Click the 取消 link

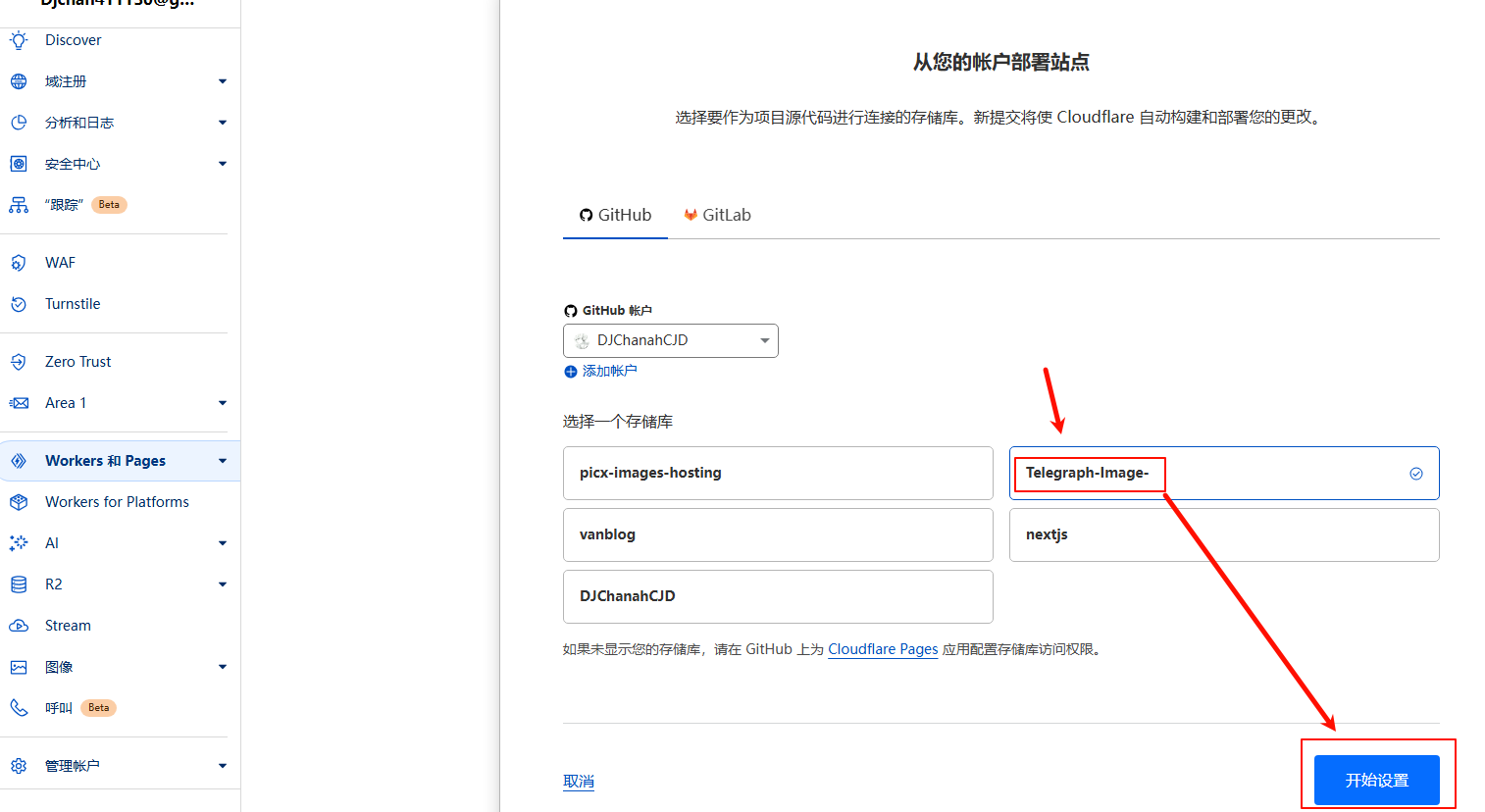click(x=579, y=782)
